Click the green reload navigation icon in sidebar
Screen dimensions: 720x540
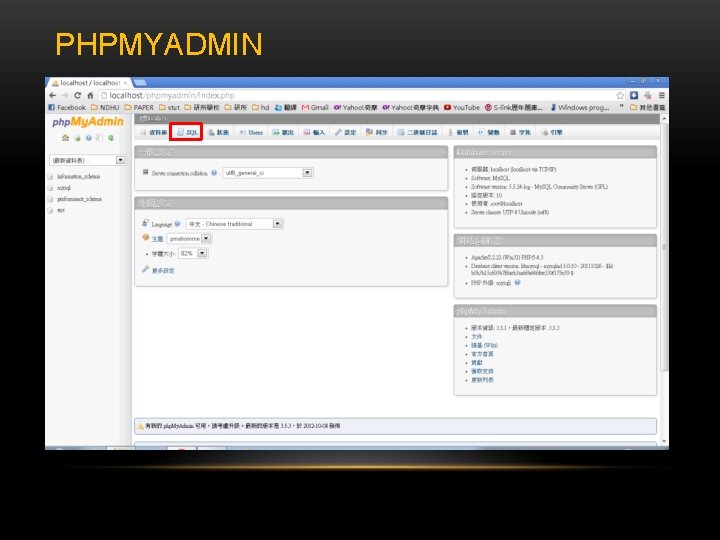pos(111,138)
